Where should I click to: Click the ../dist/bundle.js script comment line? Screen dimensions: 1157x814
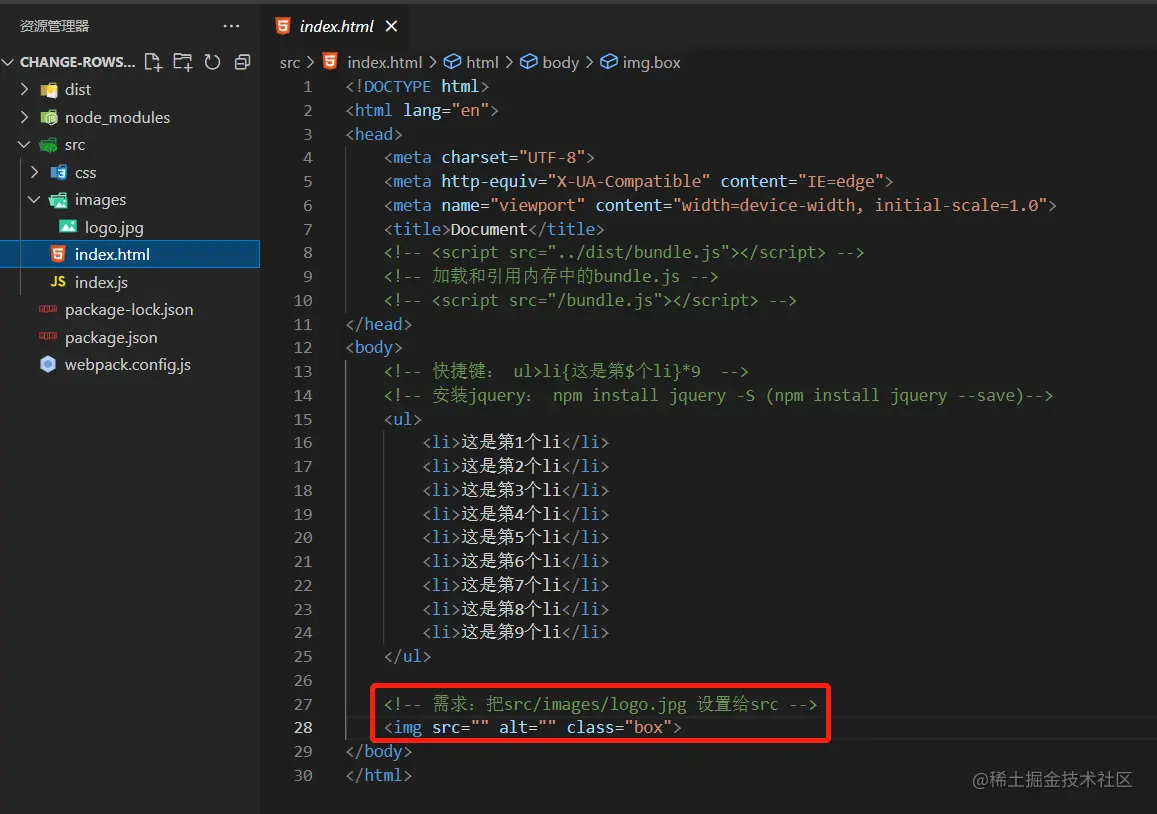pyautogui.click(x=624, y=253)
